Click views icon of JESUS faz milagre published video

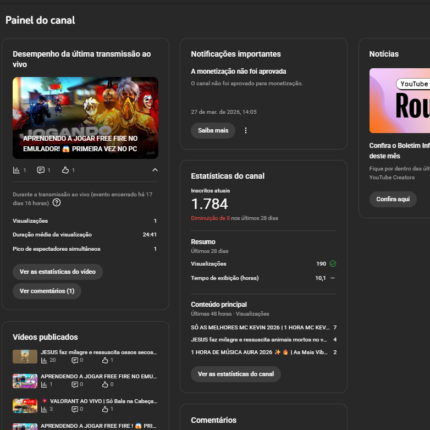(44, 360)
